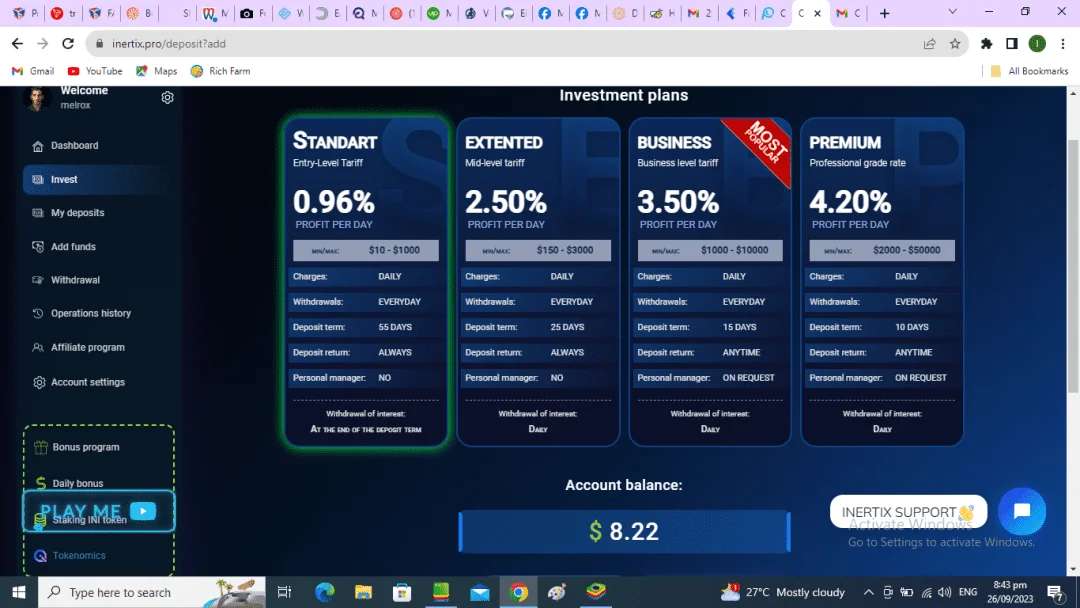The height and width of the screenshot is (608, 1080).
Task: Open All Bookmarks folder
Action: point(1029,71)
